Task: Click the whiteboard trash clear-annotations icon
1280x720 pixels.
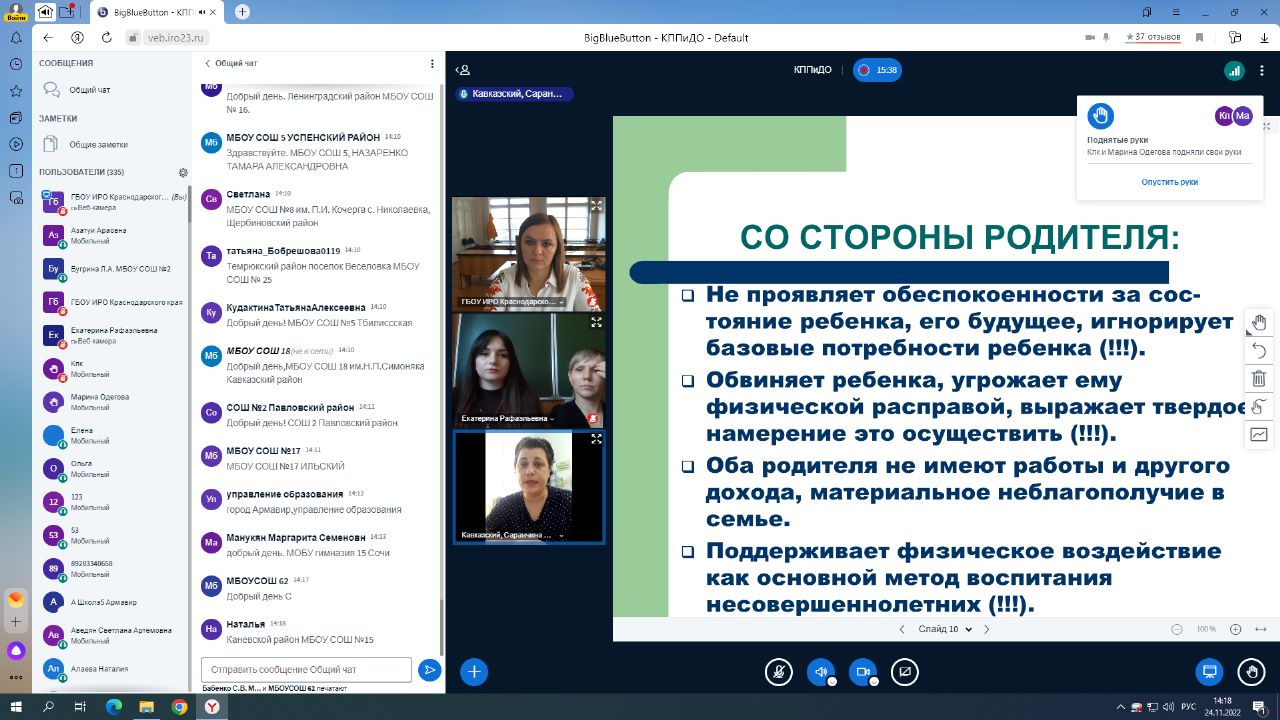Action: click(1259, 379)
